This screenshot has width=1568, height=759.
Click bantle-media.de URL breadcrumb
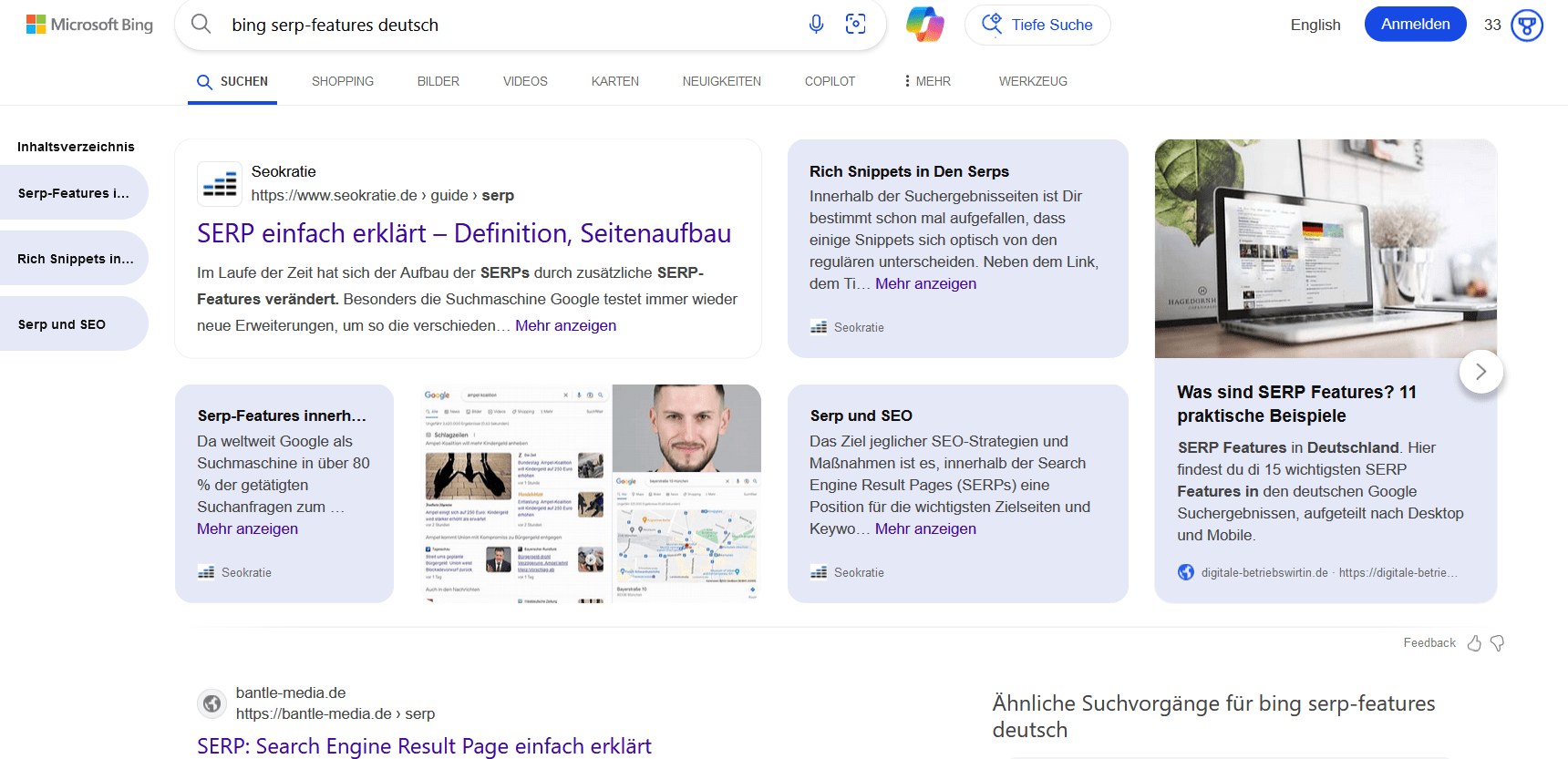[x=335, y=713]
